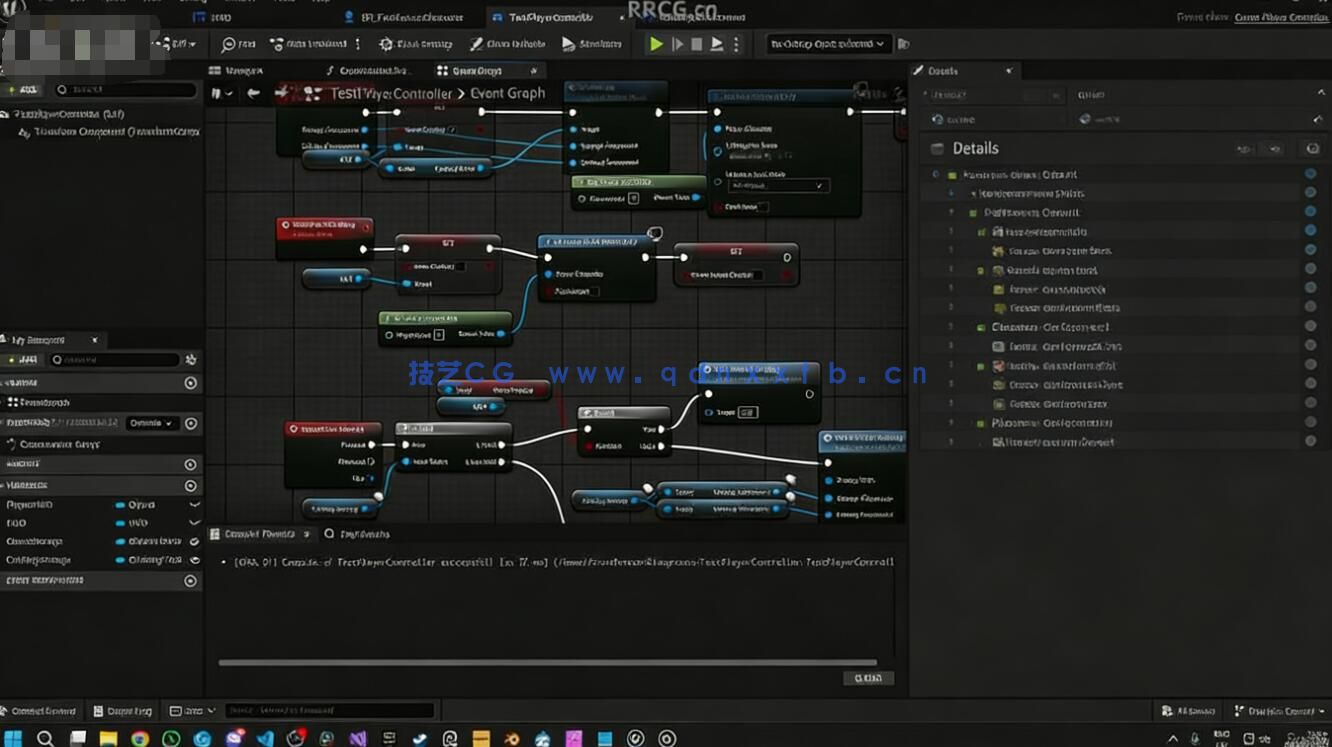Toggle visibility eye of third variable row
Viewport: 1332px width, 747px height.
194,542
